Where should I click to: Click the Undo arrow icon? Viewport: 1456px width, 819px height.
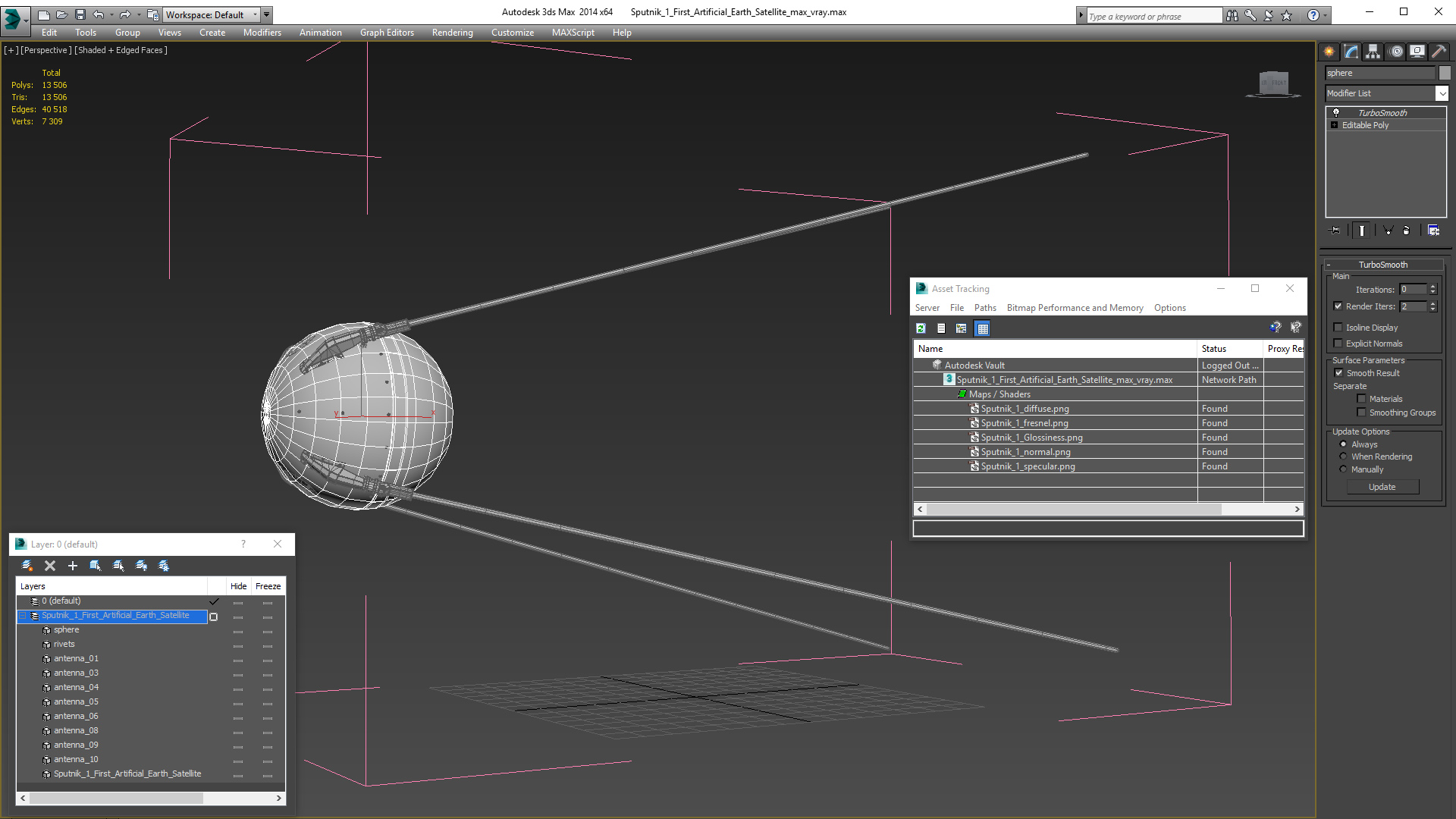click(x=99, y=14)
